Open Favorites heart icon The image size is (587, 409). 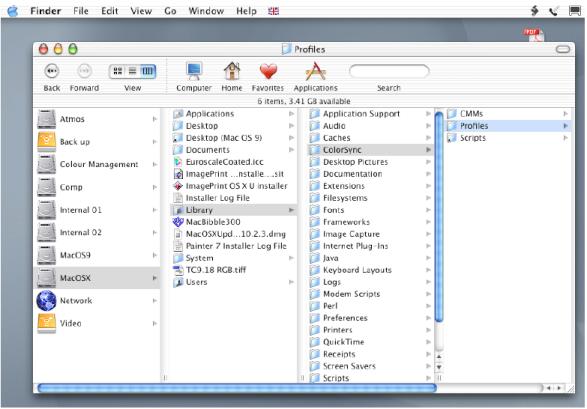(268, 71)
